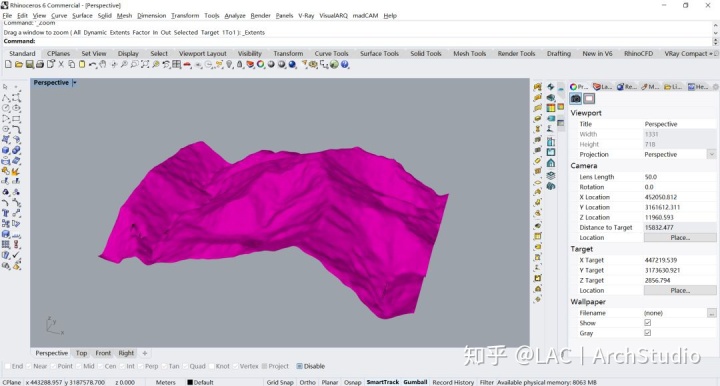This screenshot has width=720, height=386.
Task: Click the Copy icon in Standard toolbar
Action: pos(72,65)
